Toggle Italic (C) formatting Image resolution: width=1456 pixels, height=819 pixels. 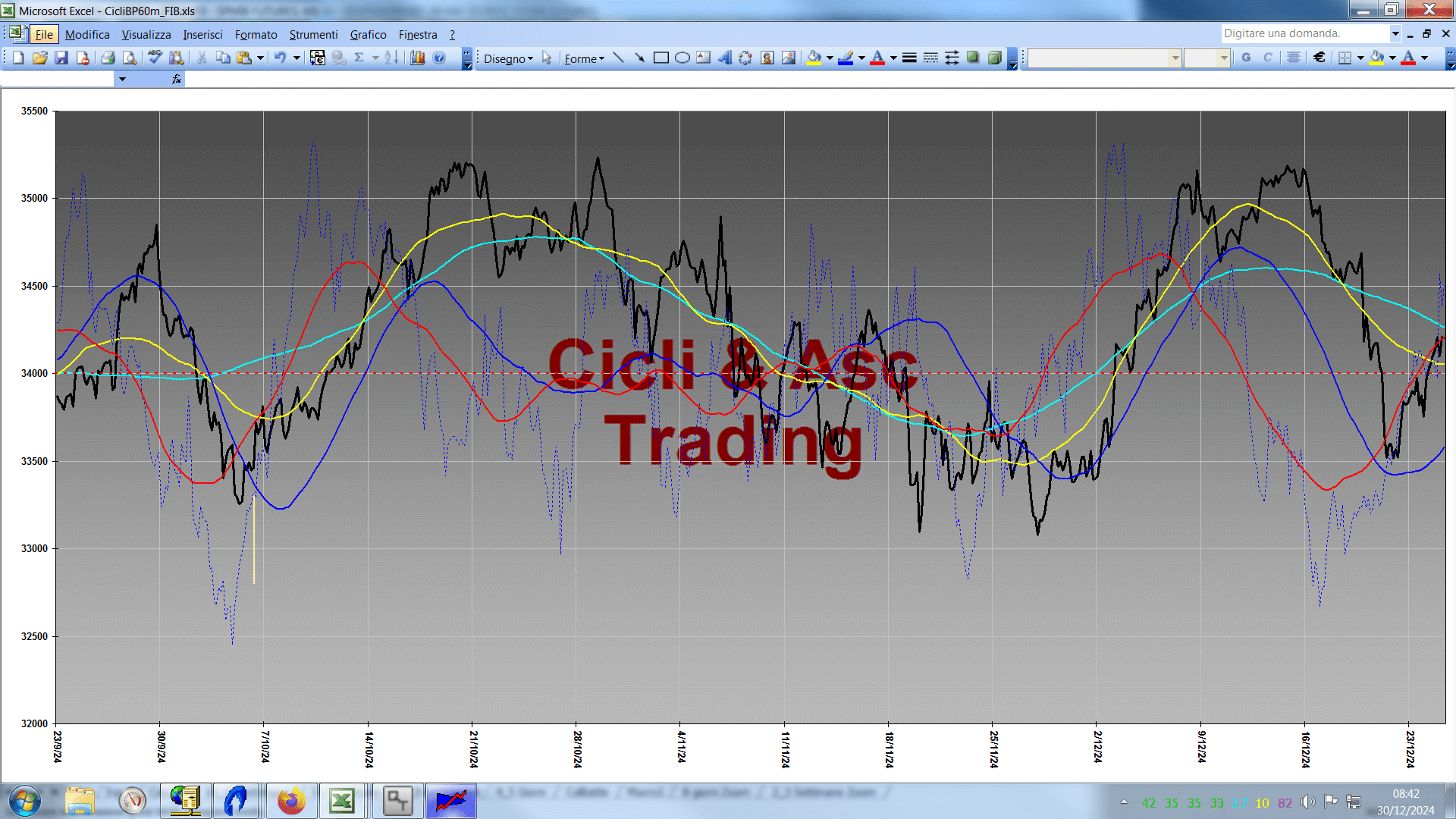pos(1267,58)
